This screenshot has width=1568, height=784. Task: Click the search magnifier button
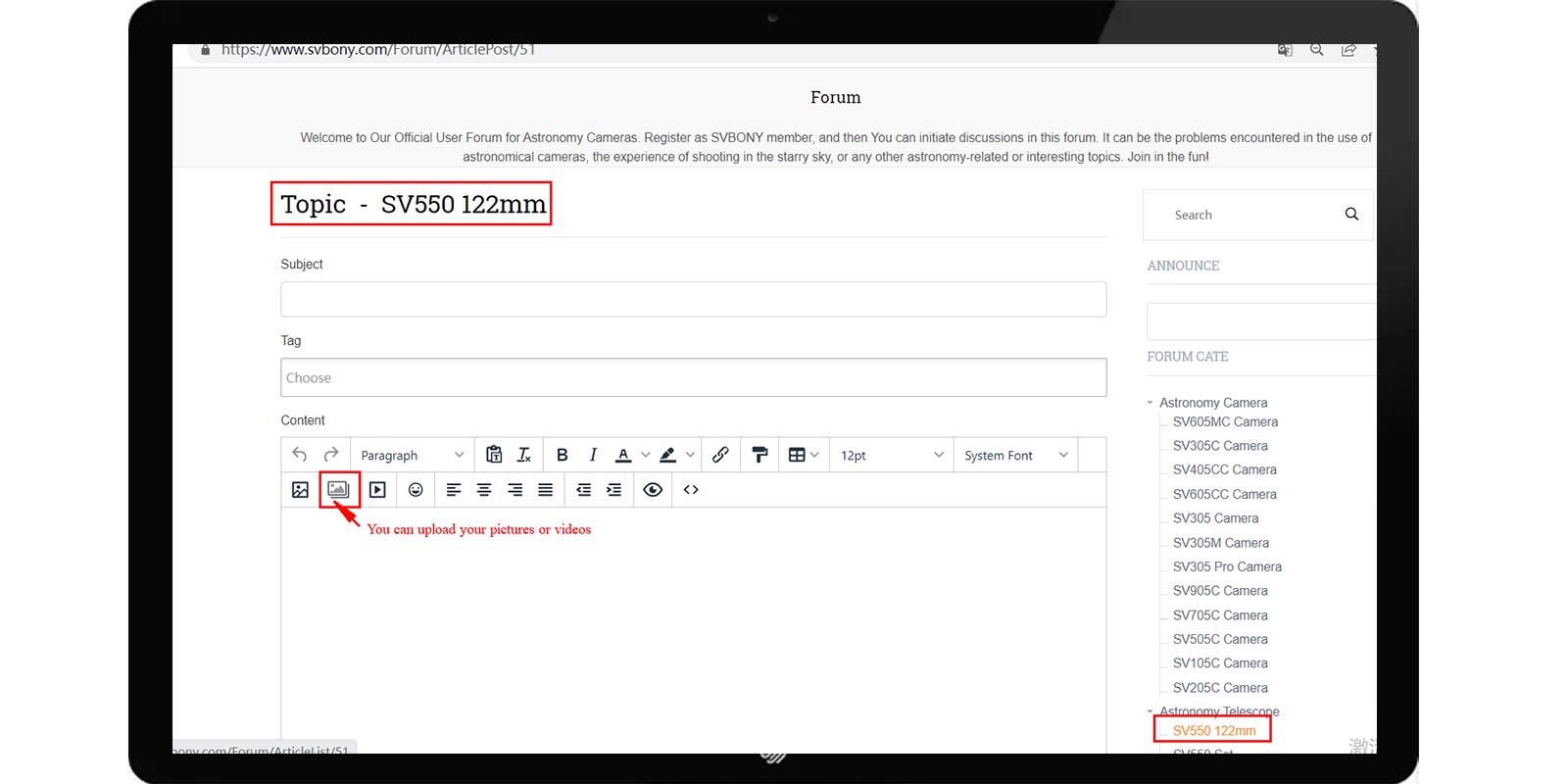[x=1351, y=215]
